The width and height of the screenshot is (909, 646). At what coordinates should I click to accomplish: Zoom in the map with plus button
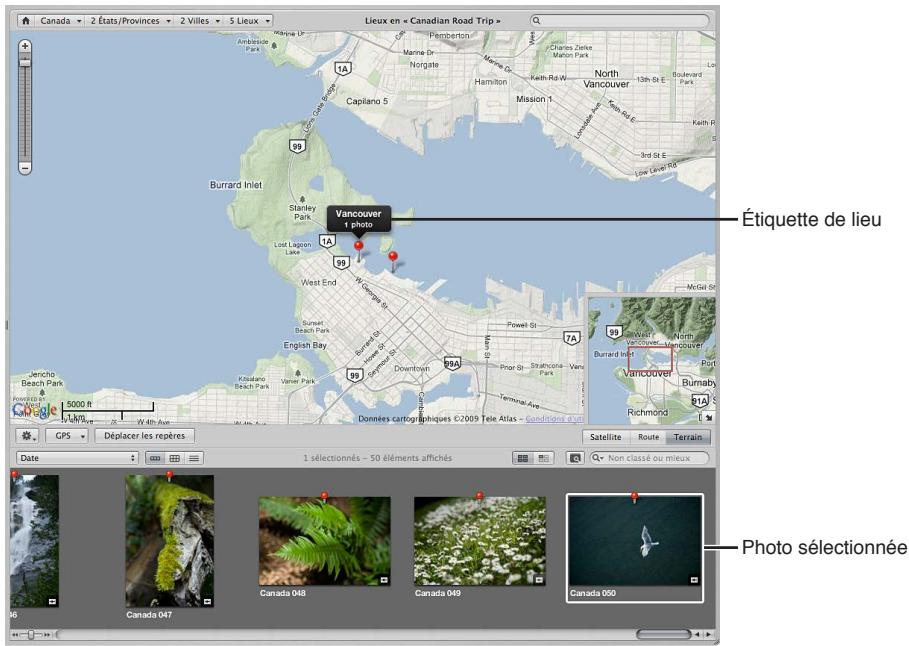(25, 46)
